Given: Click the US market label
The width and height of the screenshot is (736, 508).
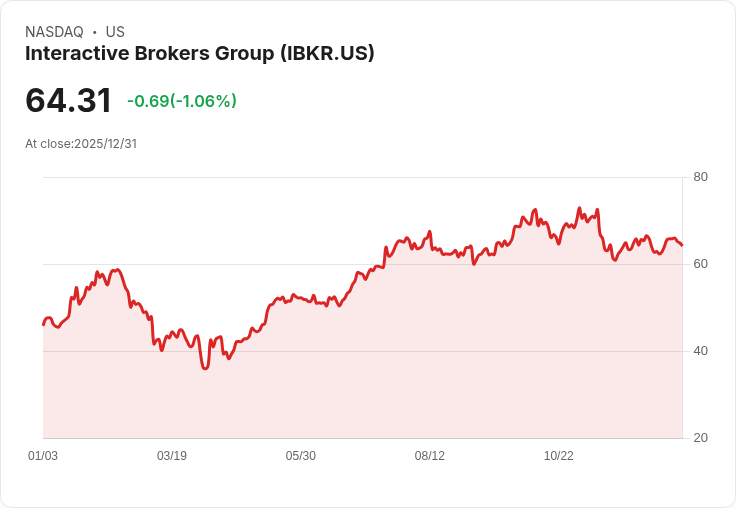Looking at the screenshot, I should (115, 32).
